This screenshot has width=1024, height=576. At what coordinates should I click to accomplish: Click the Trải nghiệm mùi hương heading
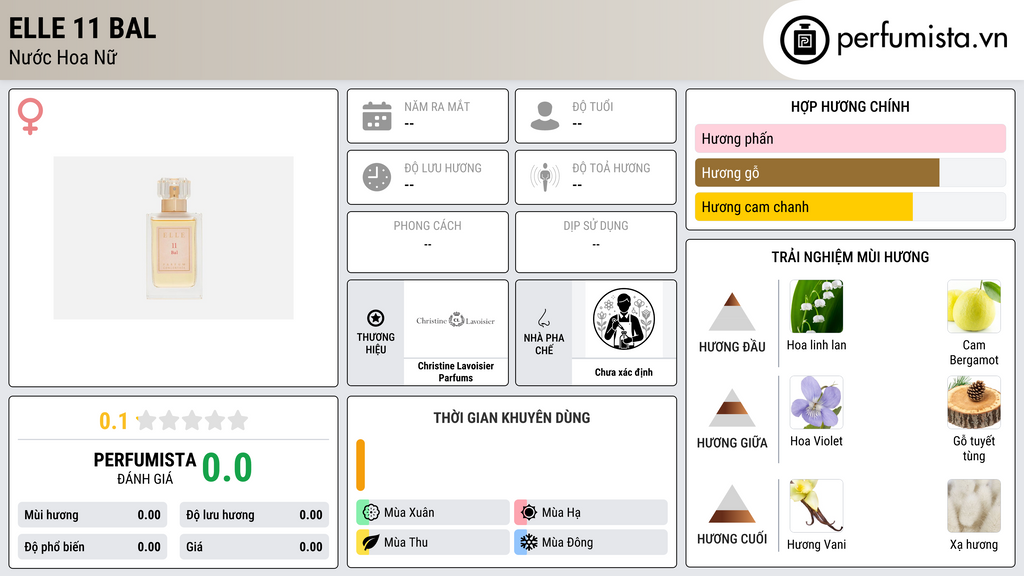tap(850, 257)
